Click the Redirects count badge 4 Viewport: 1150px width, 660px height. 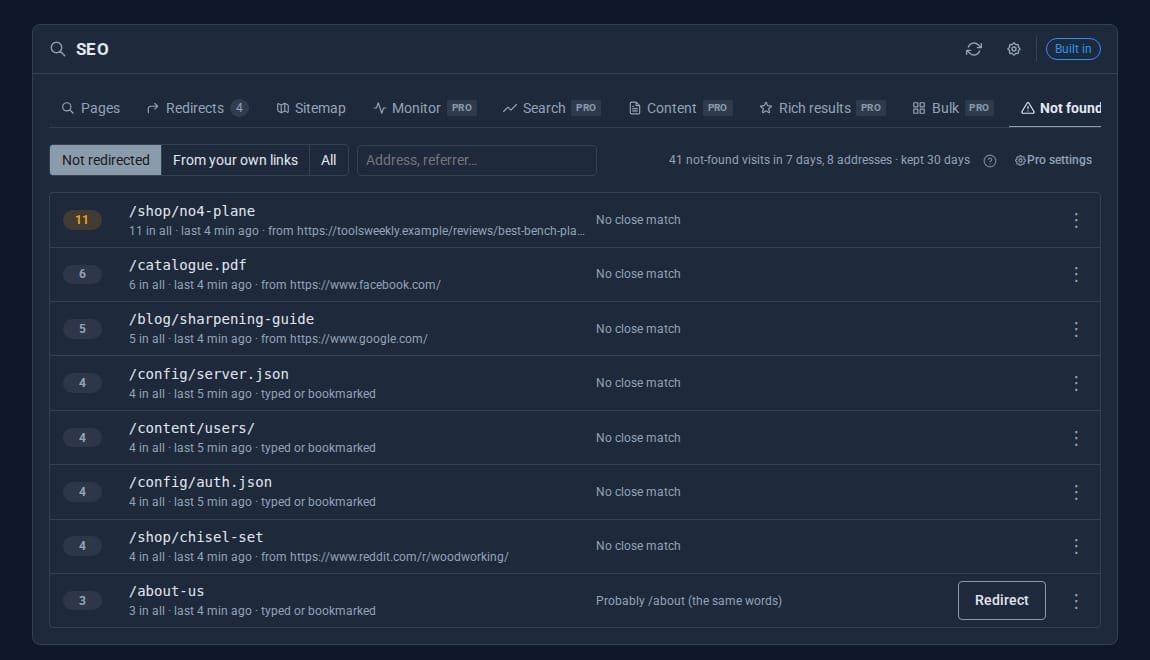pyautogui.click(x=239, y=108)
